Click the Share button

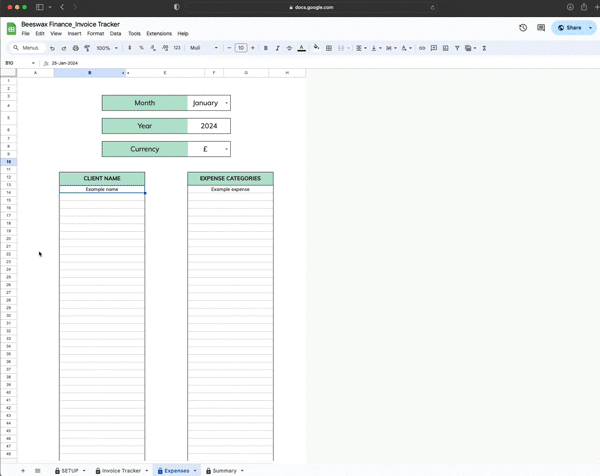pyautogui.click(x=570, y=28)
